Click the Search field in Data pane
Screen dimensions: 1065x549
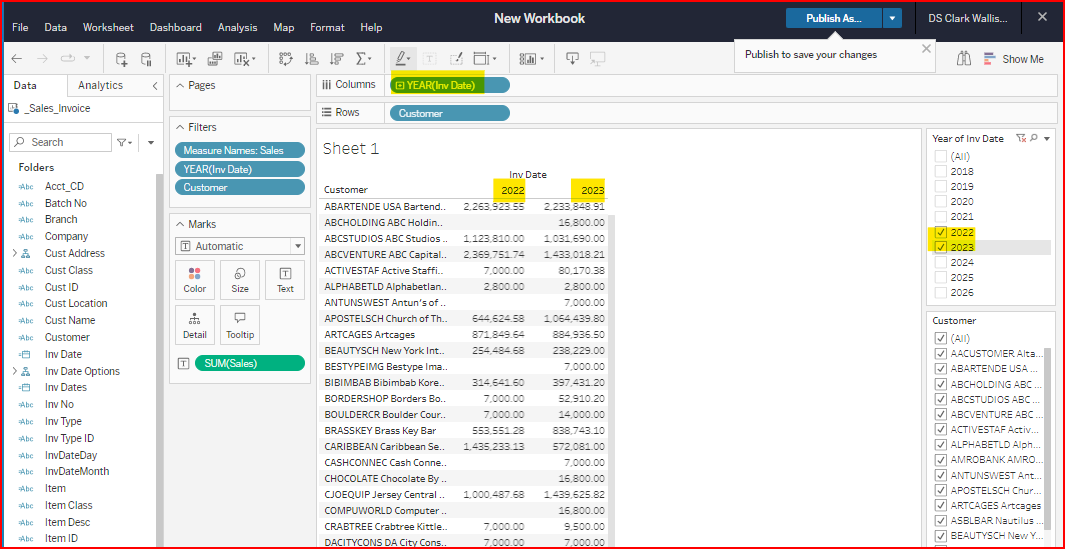60,143
